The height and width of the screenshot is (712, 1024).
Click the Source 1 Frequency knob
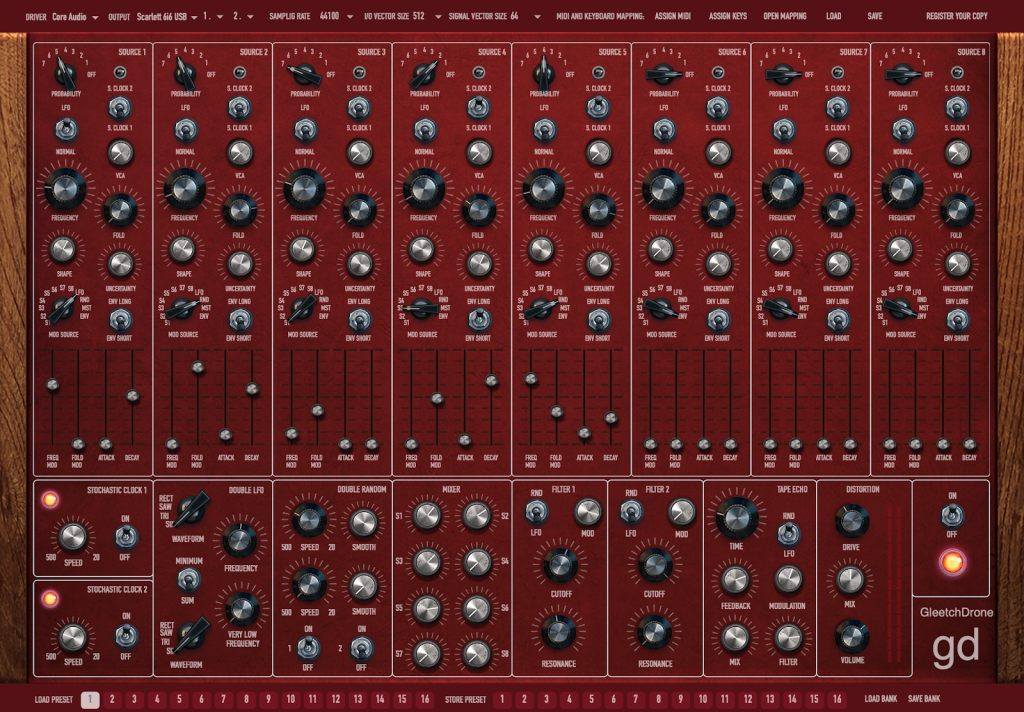tap(62, 187)
